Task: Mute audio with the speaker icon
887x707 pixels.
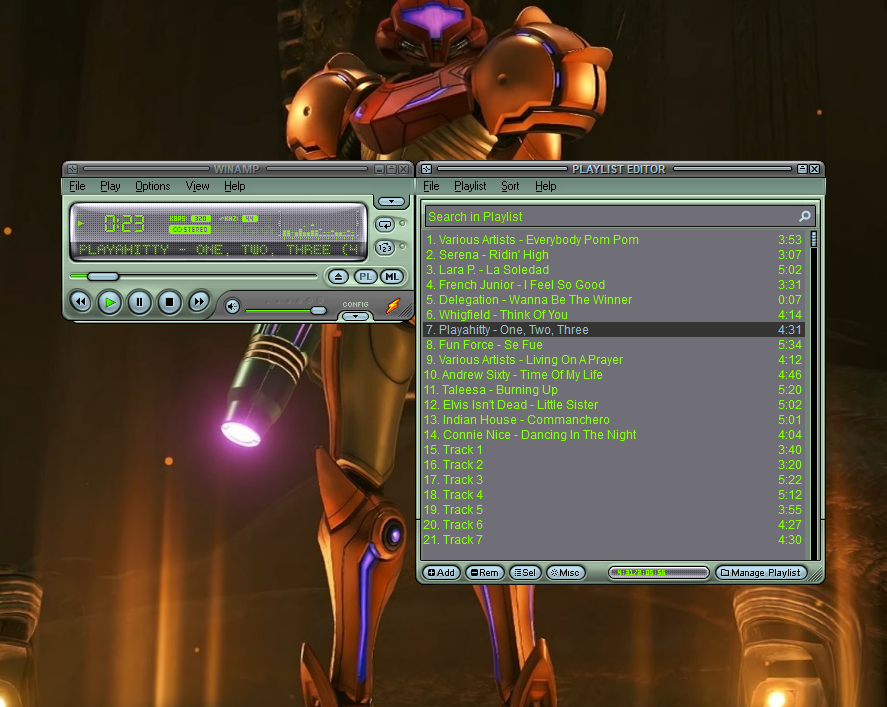Action: 232,307
